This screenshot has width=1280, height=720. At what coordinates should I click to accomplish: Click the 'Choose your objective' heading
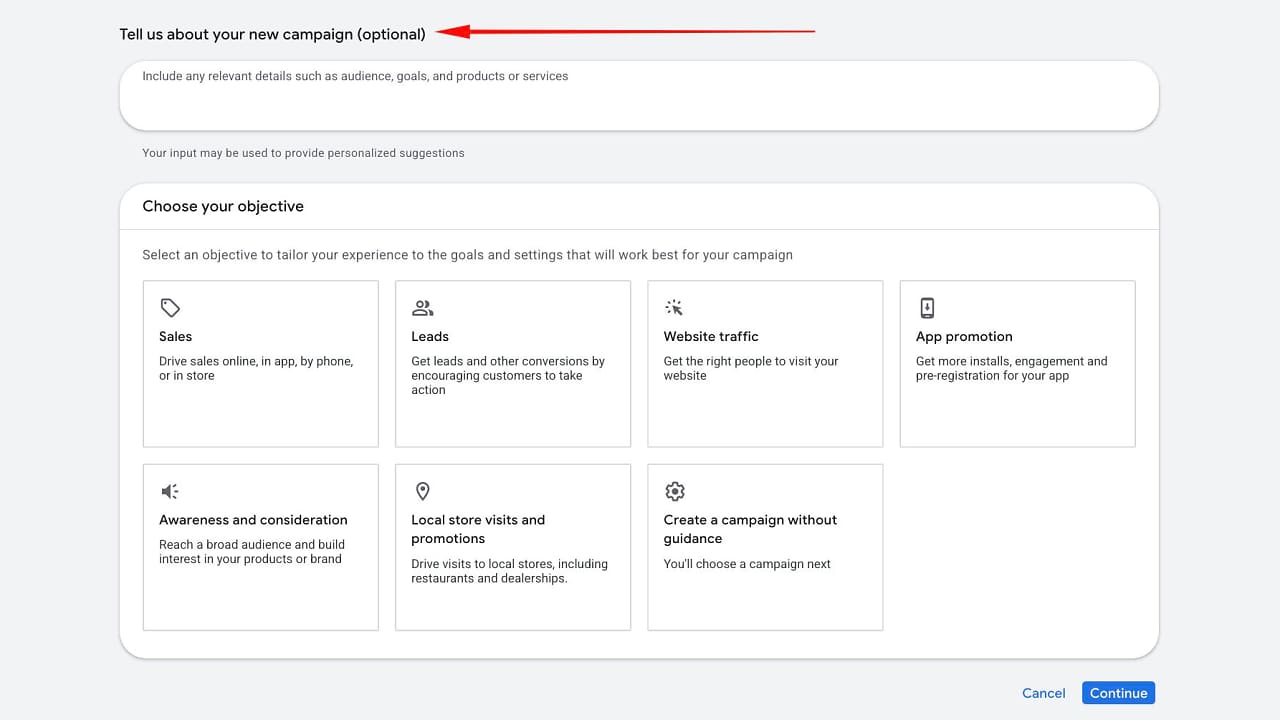point(223,206)
